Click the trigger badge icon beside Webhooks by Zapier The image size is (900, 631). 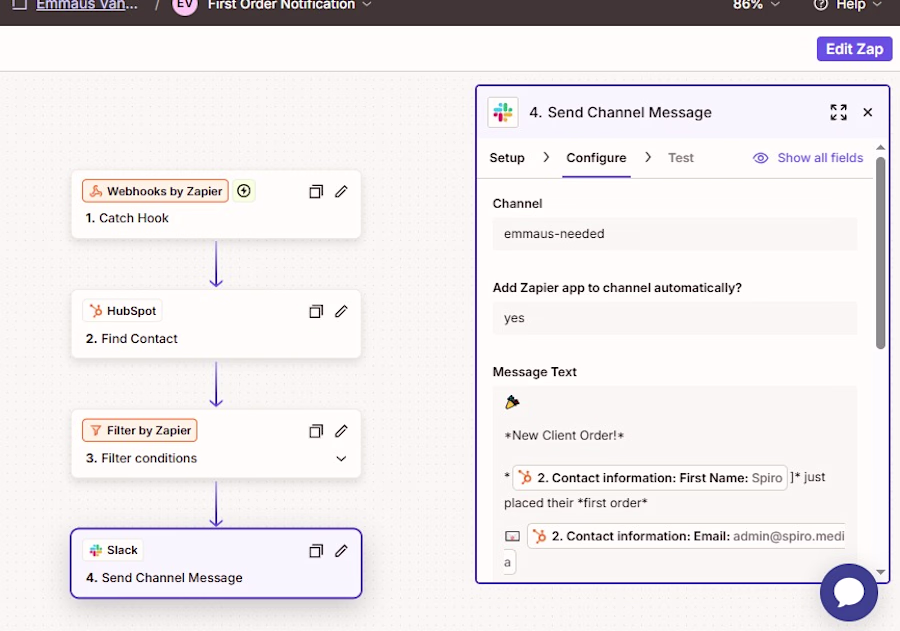[244, 191]
